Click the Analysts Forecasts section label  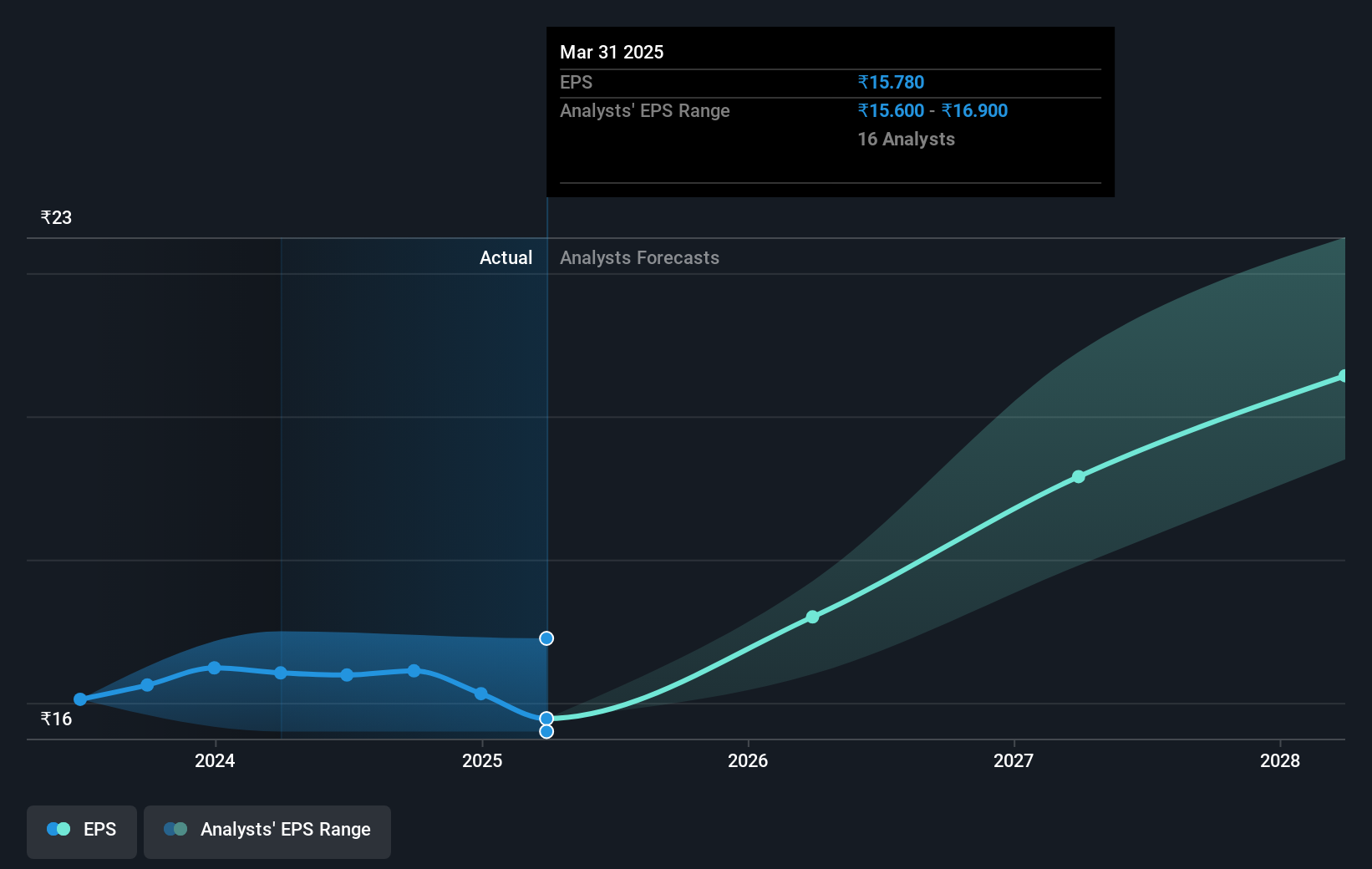(639, 258)
